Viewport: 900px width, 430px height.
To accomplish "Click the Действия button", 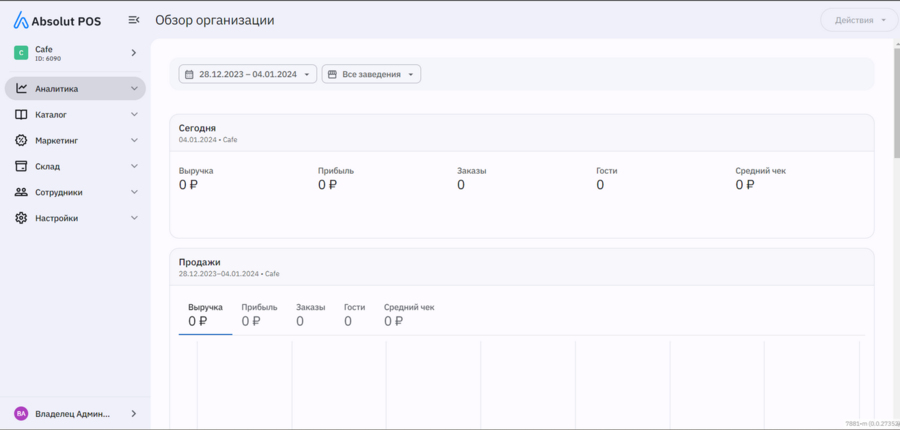I will (x=859, y=20).
